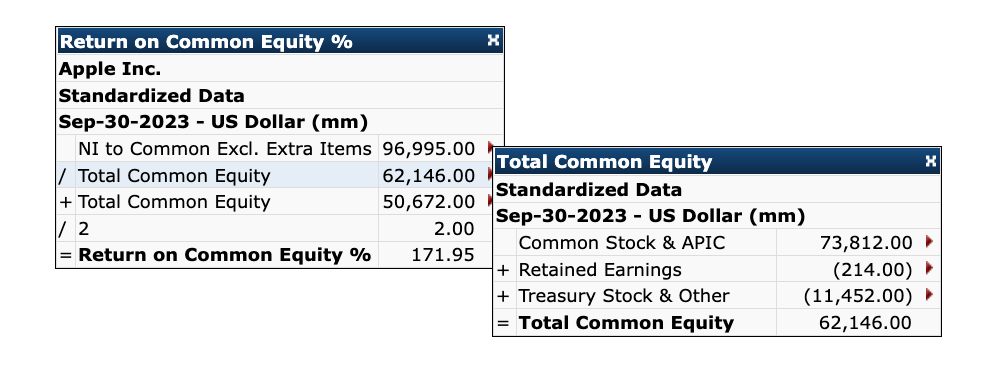Click the Total Common Equity popup title bar
This screenshot has width=1008, height=366.
tap(717, 161)
